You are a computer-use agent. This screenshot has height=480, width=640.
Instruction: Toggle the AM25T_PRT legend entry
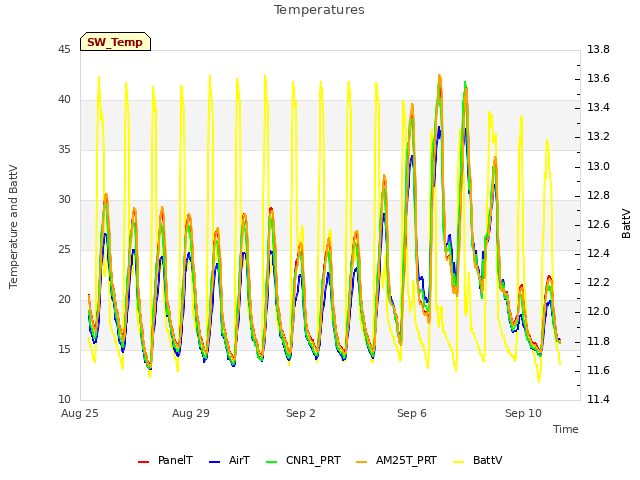(x=396, y=460)
